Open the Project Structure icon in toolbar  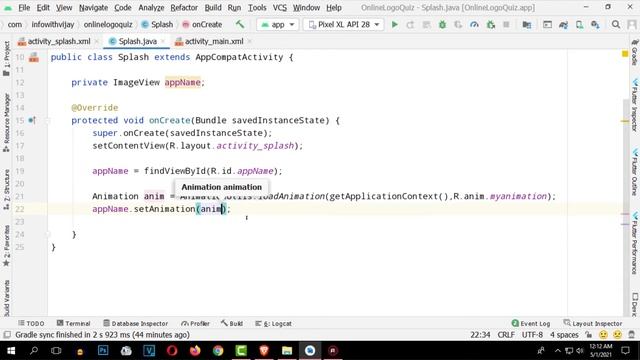point(527,24)
